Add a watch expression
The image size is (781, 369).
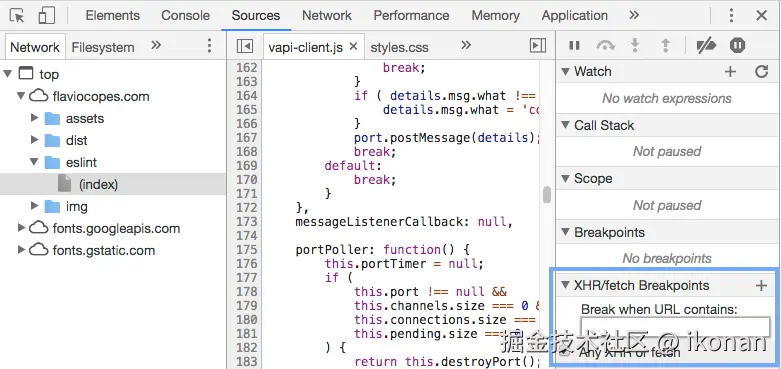(x=730, y=72)
